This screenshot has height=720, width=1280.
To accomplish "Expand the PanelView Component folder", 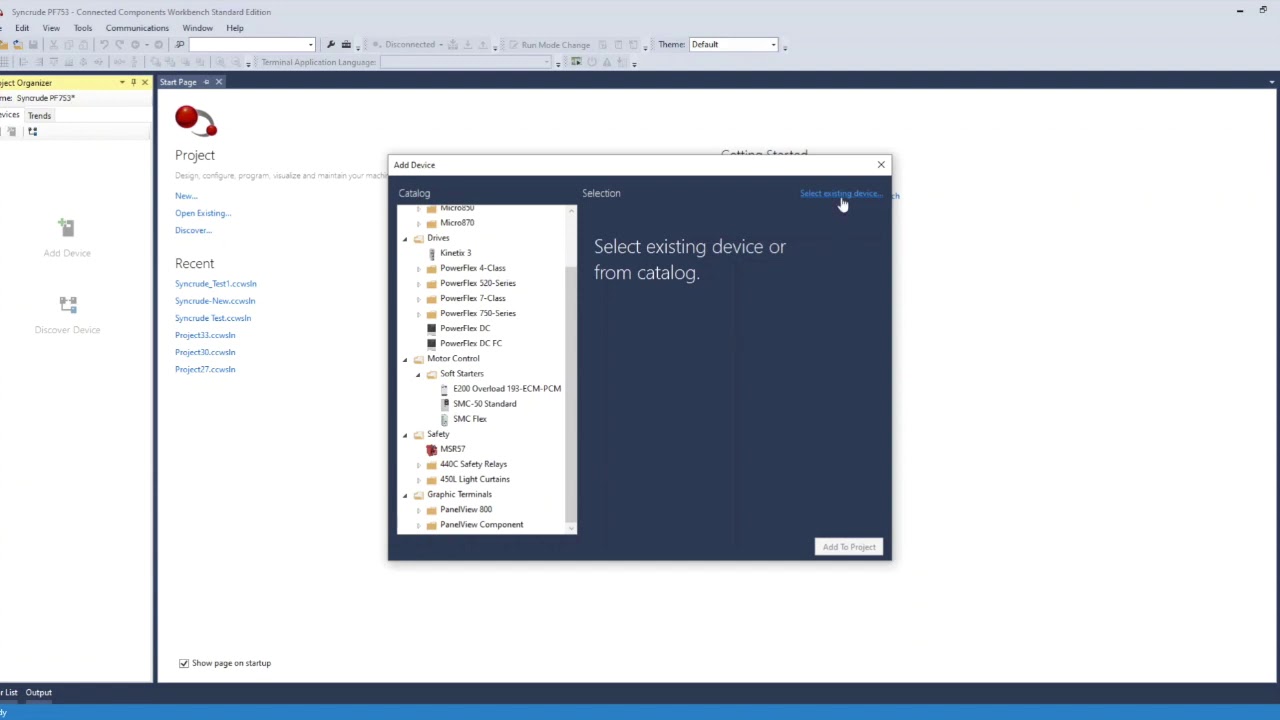I will click(418, 525).
